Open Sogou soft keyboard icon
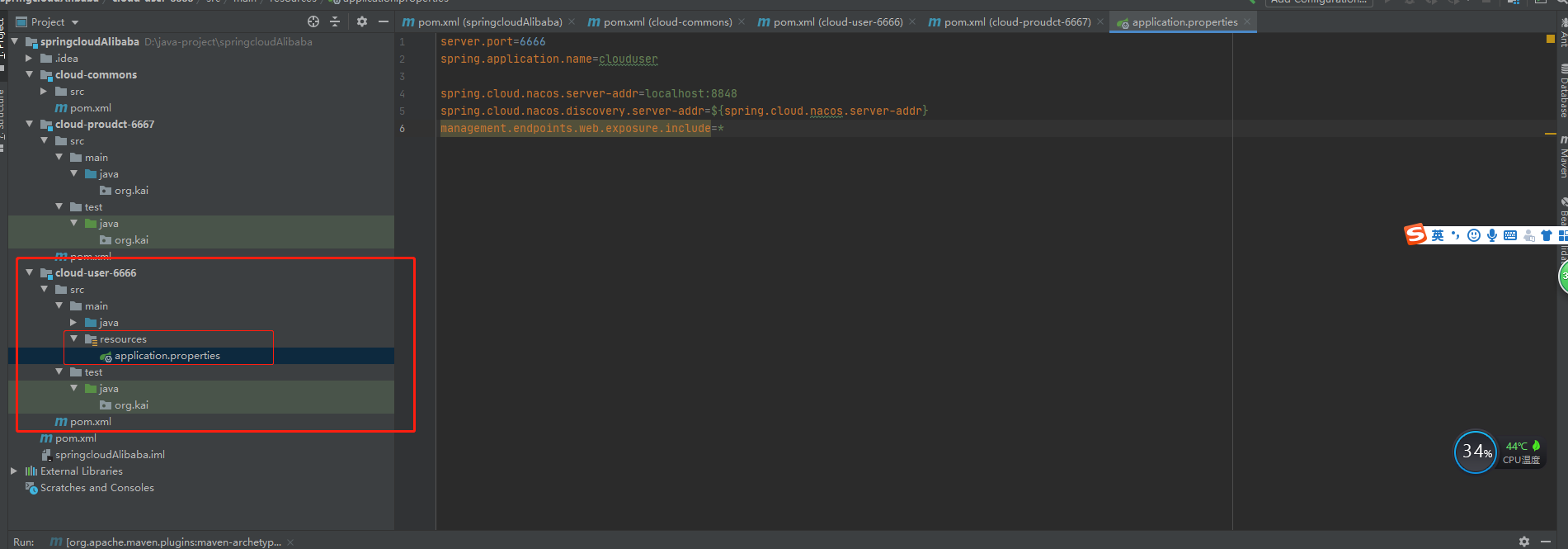 coord(1510,235)
